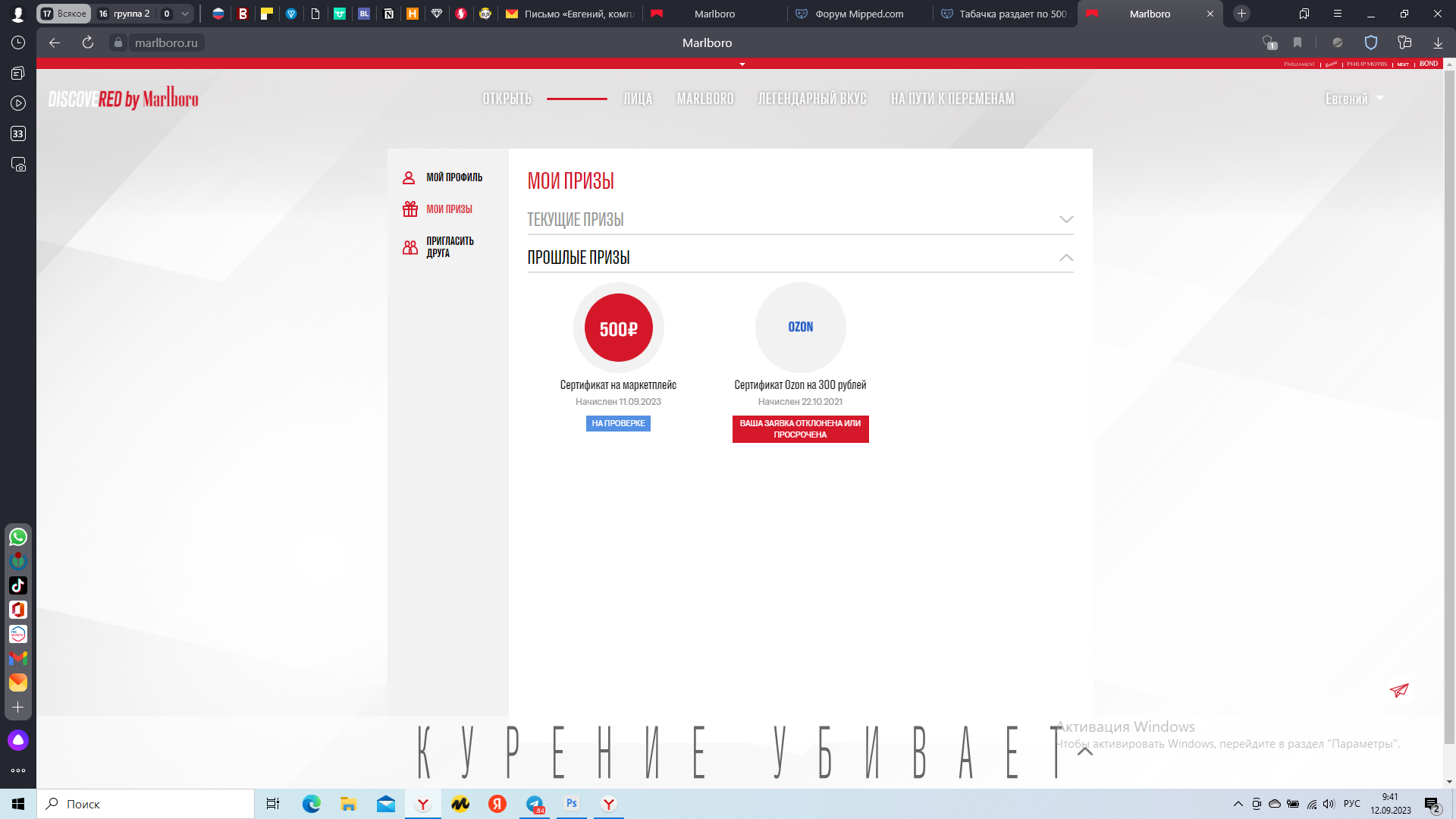This screenshot has width=1456, height=819.
Task: Open Telegram from Windows taskbar
Action: (x=535, y=804)
